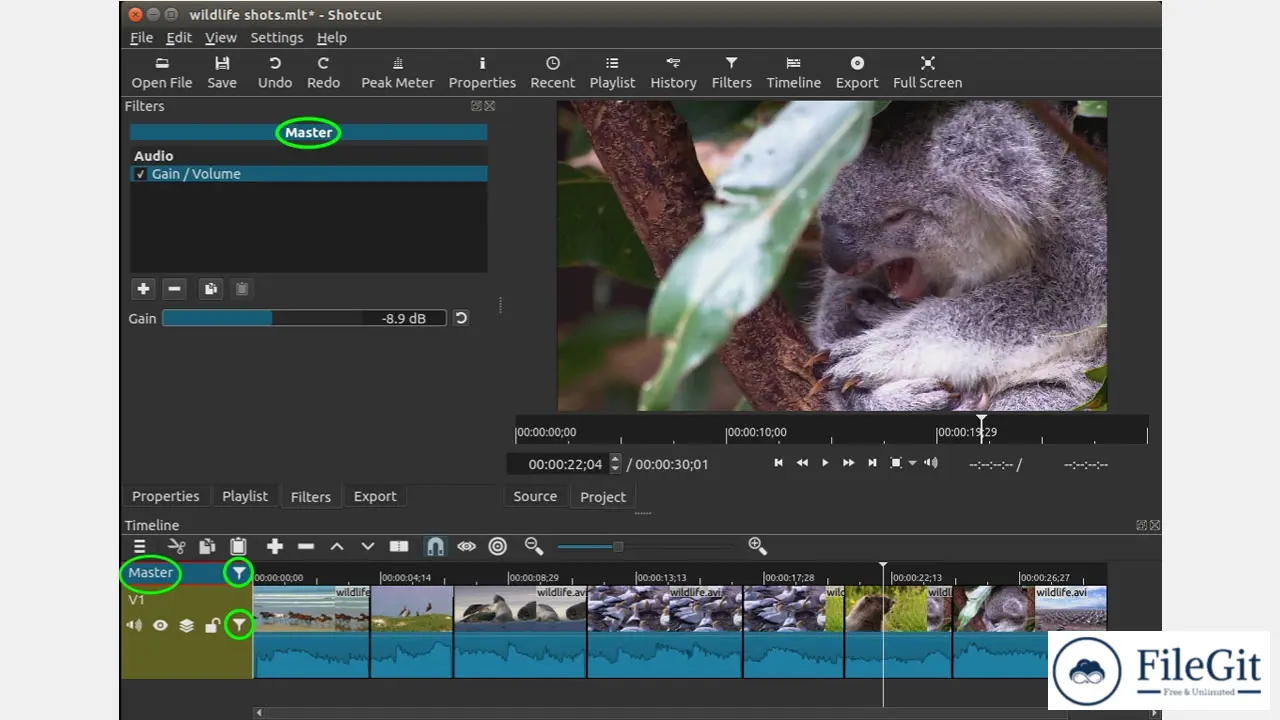Open Export from main toolbar
The height and width of the screenshot is (720, 1280).
tap(857, 73)
